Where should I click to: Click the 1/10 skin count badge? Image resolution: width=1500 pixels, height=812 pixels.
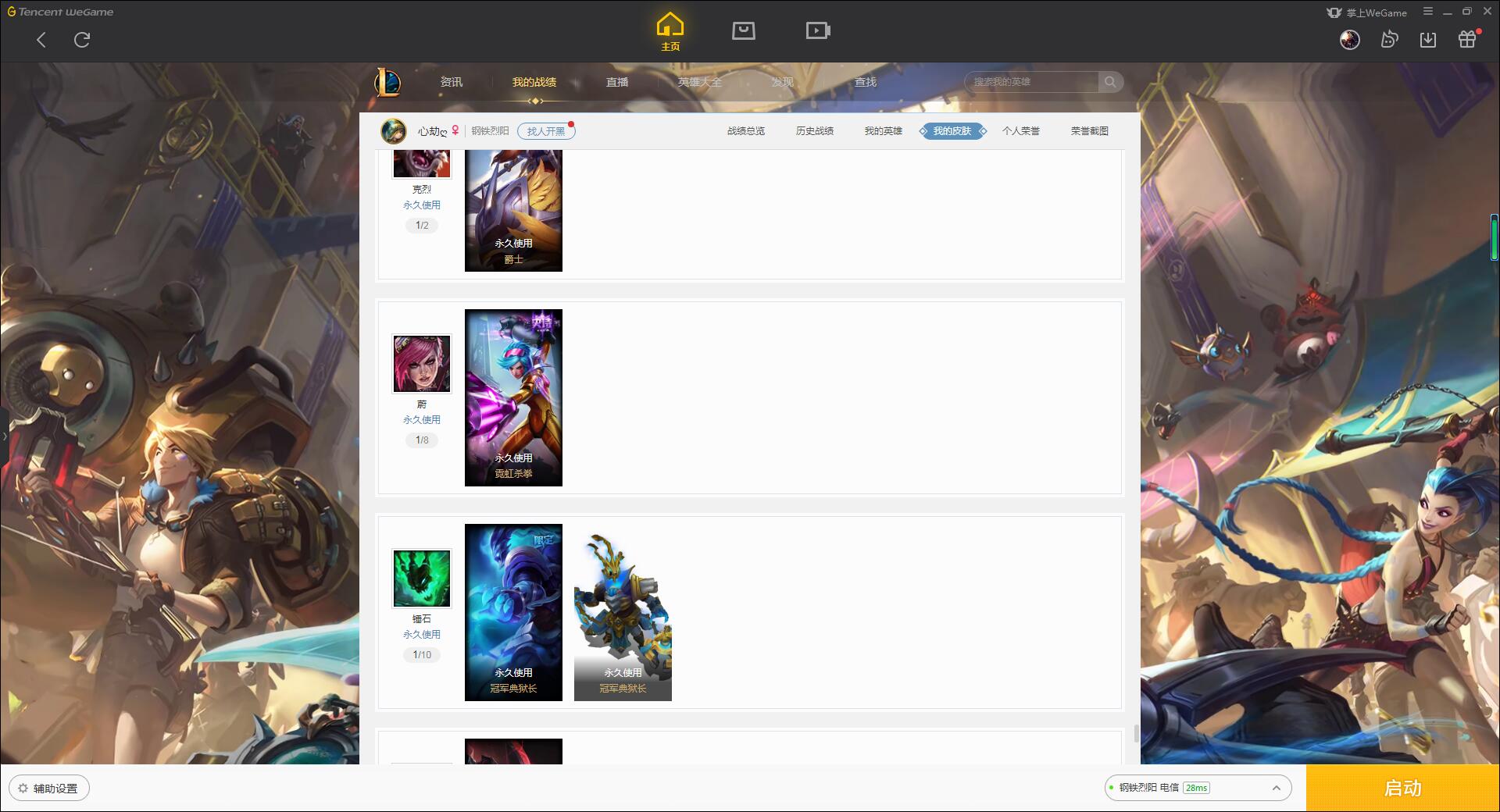(x=422, y=655)
